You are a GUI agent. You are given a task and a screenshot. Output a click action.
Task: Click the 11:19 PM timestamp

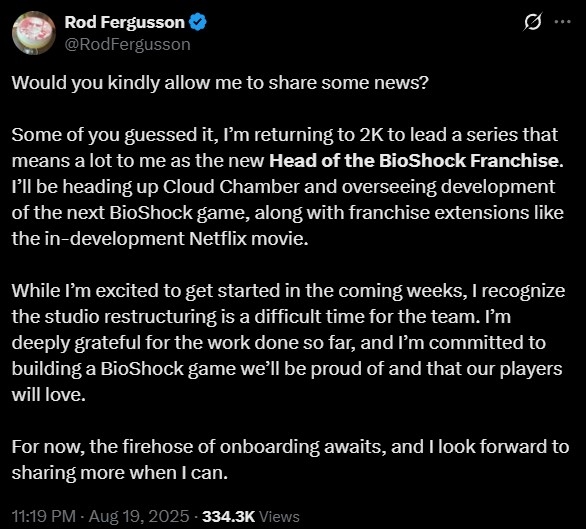point(44,516)
